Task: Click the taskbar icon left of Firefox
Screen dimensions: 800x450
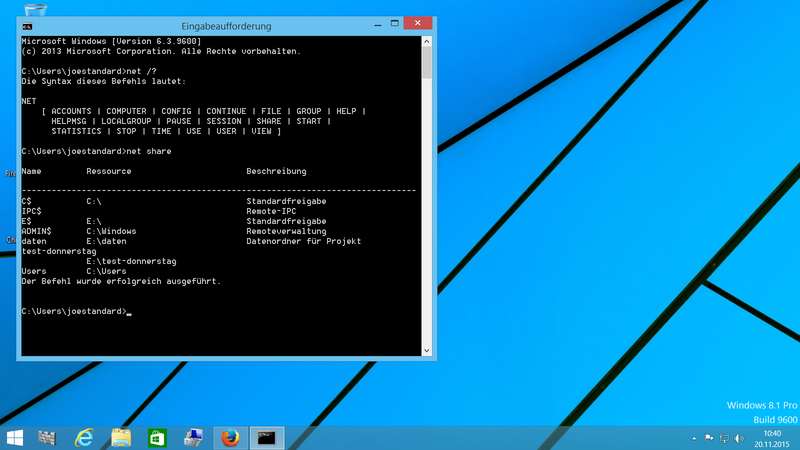Action: point(193,438)
